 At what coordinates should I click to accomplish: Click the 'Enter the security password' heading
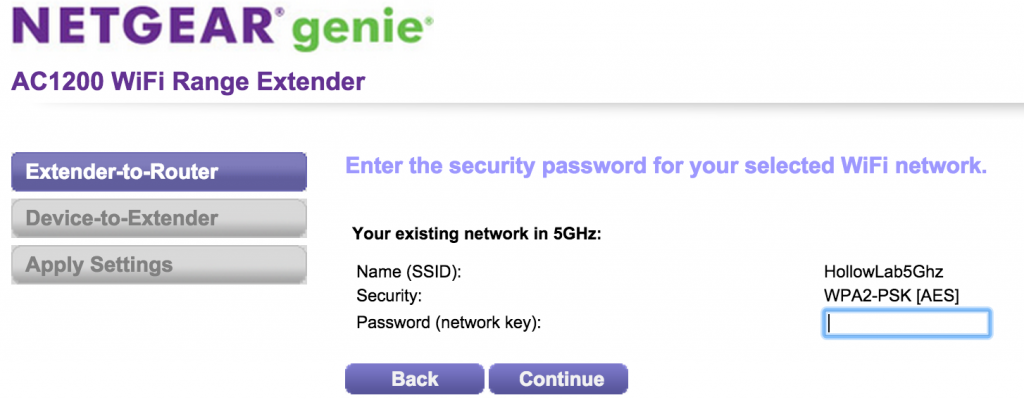point(666,166)
